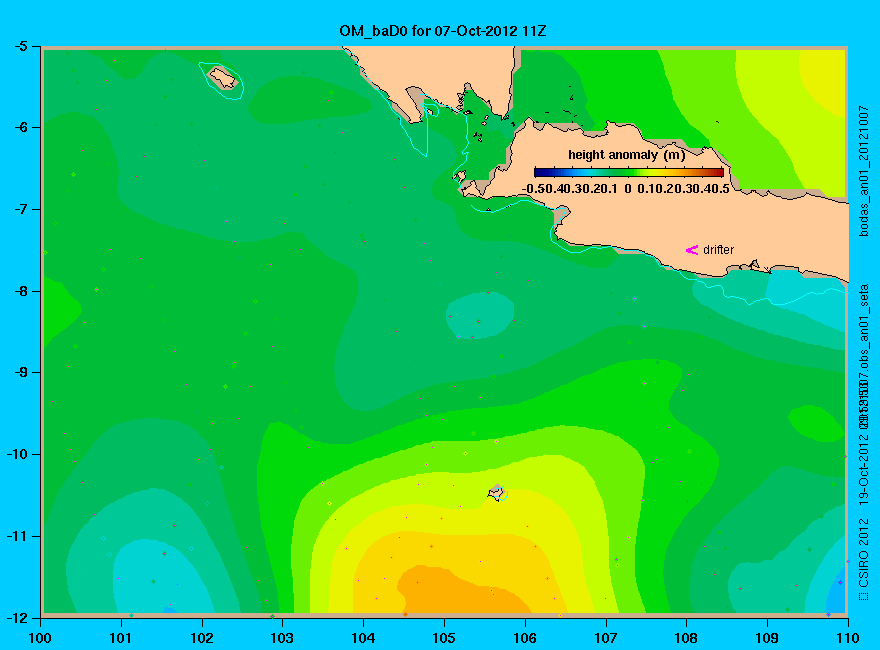The height and width of the screenshot is (650, 880).
Task: Click the 'CSIRO 2012' copyright text
Action: (x=864, y=553)
